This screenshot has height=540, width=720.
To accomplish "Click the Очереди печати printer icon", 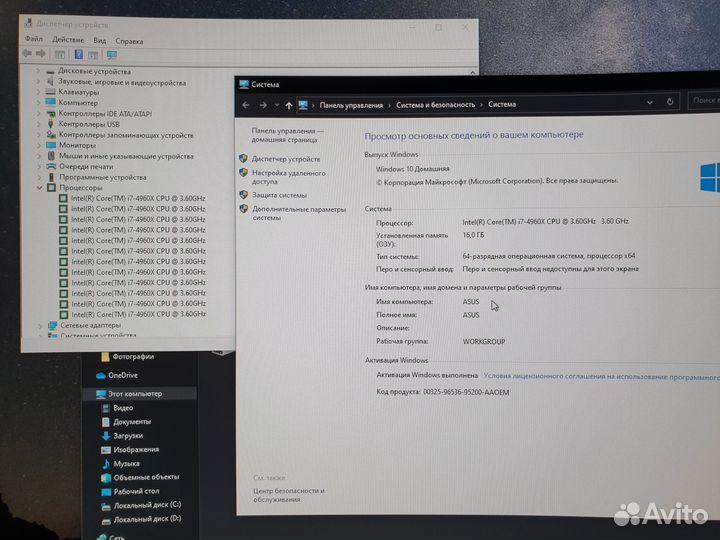I will 51,166.
